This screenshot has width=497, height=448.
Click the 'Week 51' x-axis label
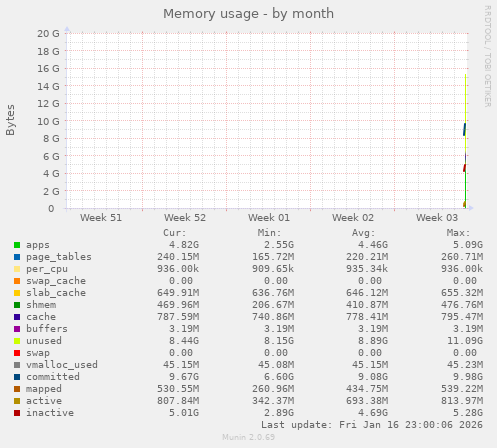point(101,218)
